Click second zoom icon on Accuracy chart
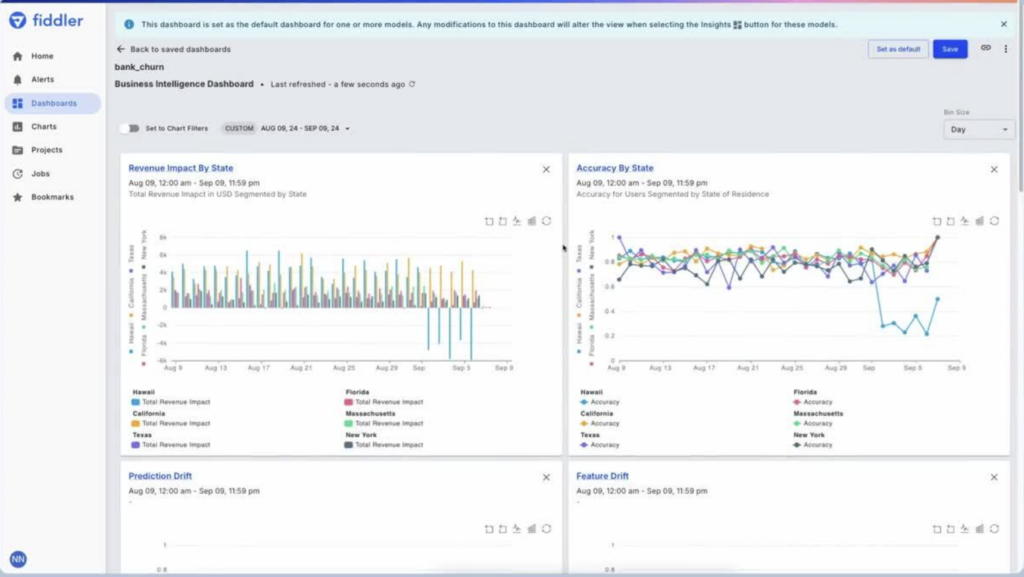This screenshot has width=1024, height=577. pos(951,221)
